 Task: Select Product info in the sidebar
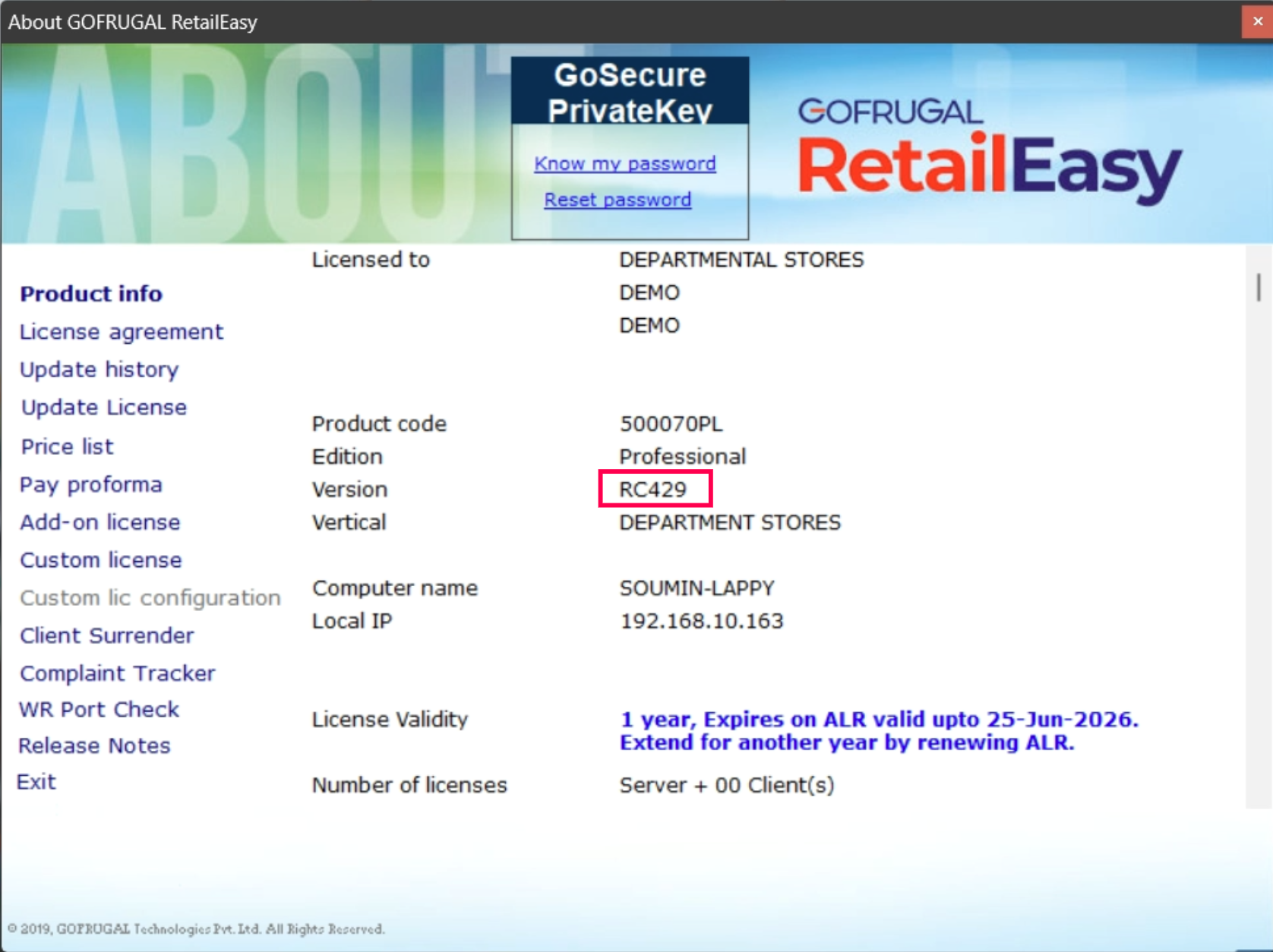(x=91, y=294)
